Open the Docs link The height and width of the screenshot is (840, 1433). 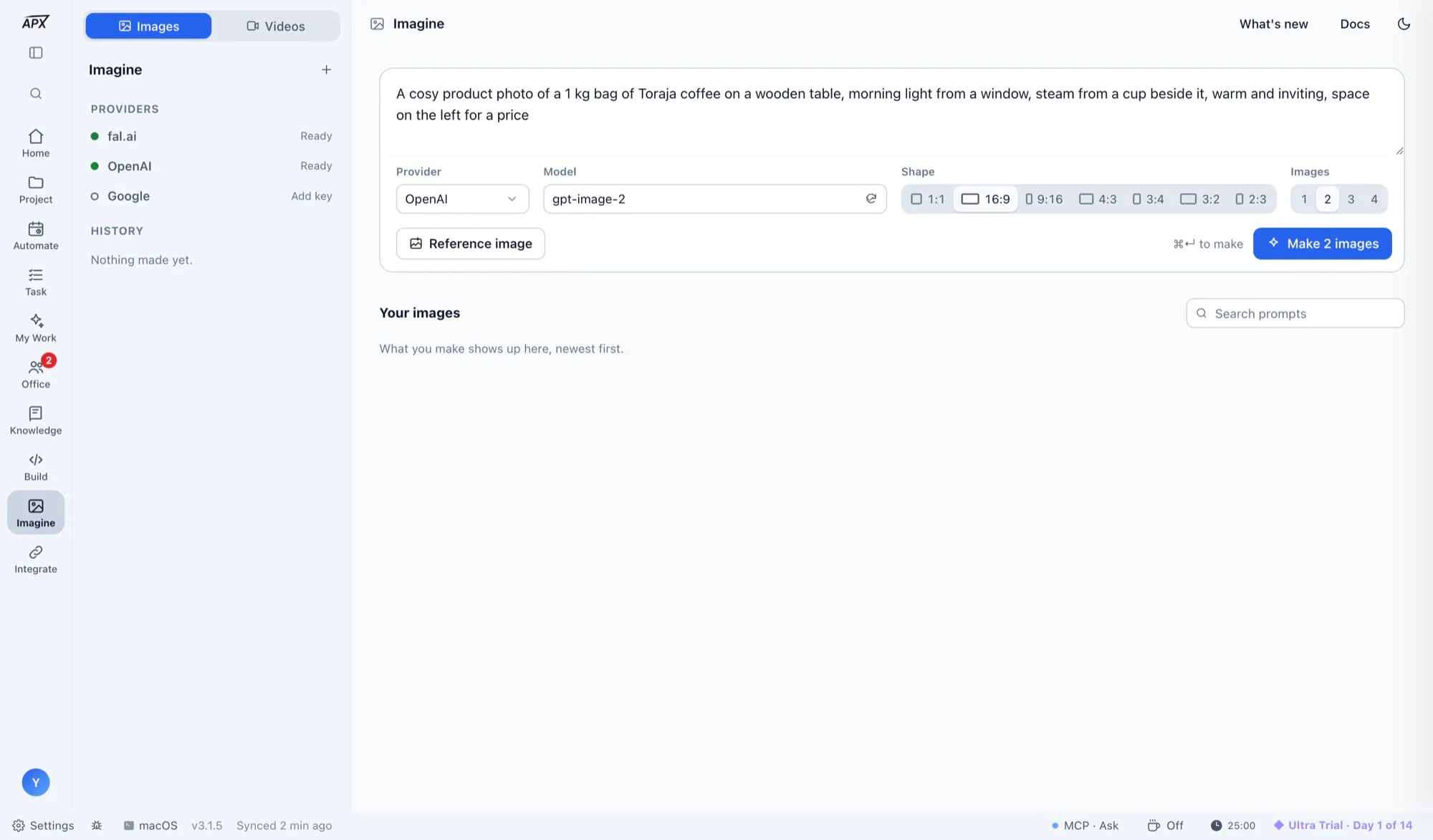[x=1355, y=24]
